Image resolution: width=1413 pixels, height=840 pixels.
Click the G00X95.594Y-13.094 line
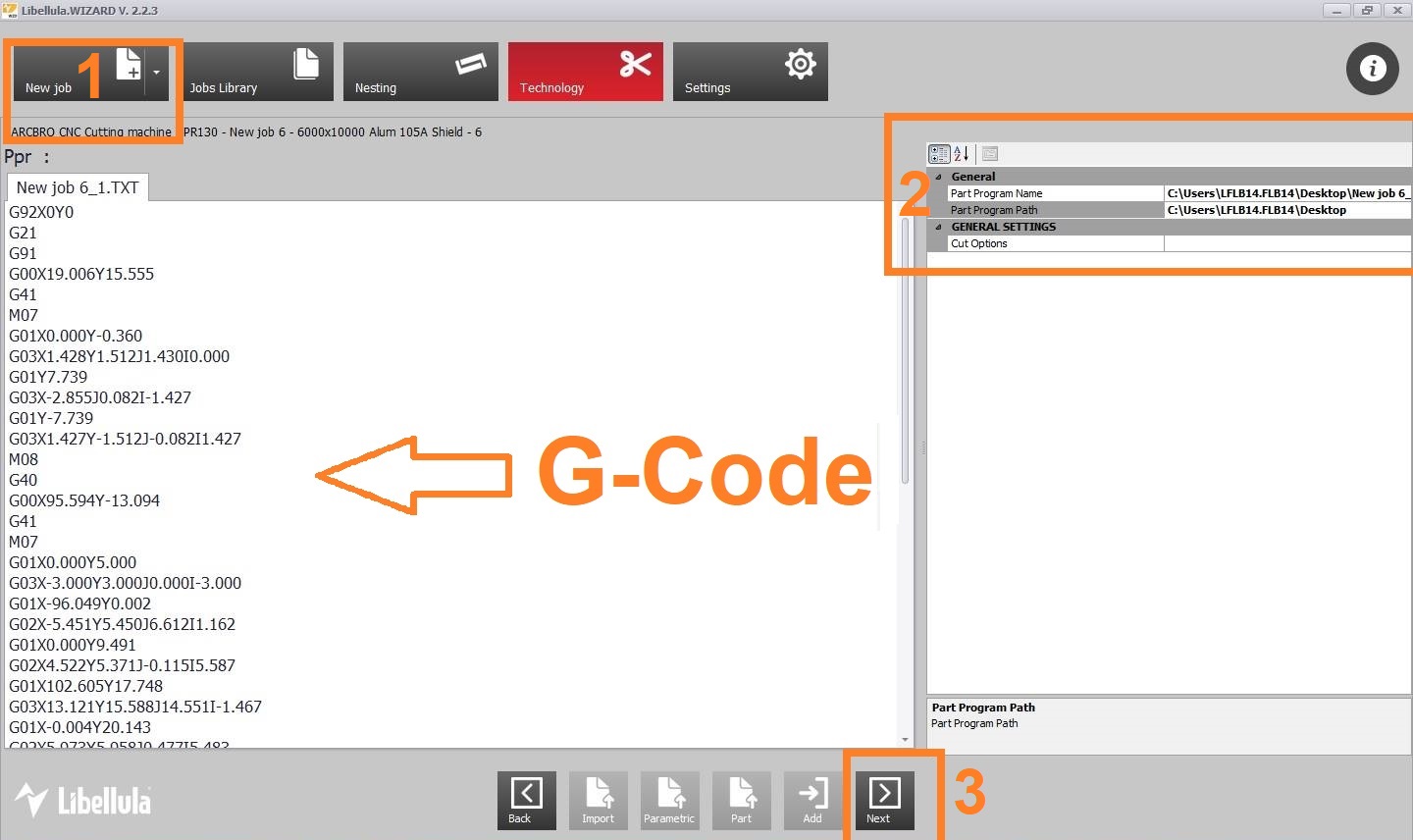[x=84, y=500]
